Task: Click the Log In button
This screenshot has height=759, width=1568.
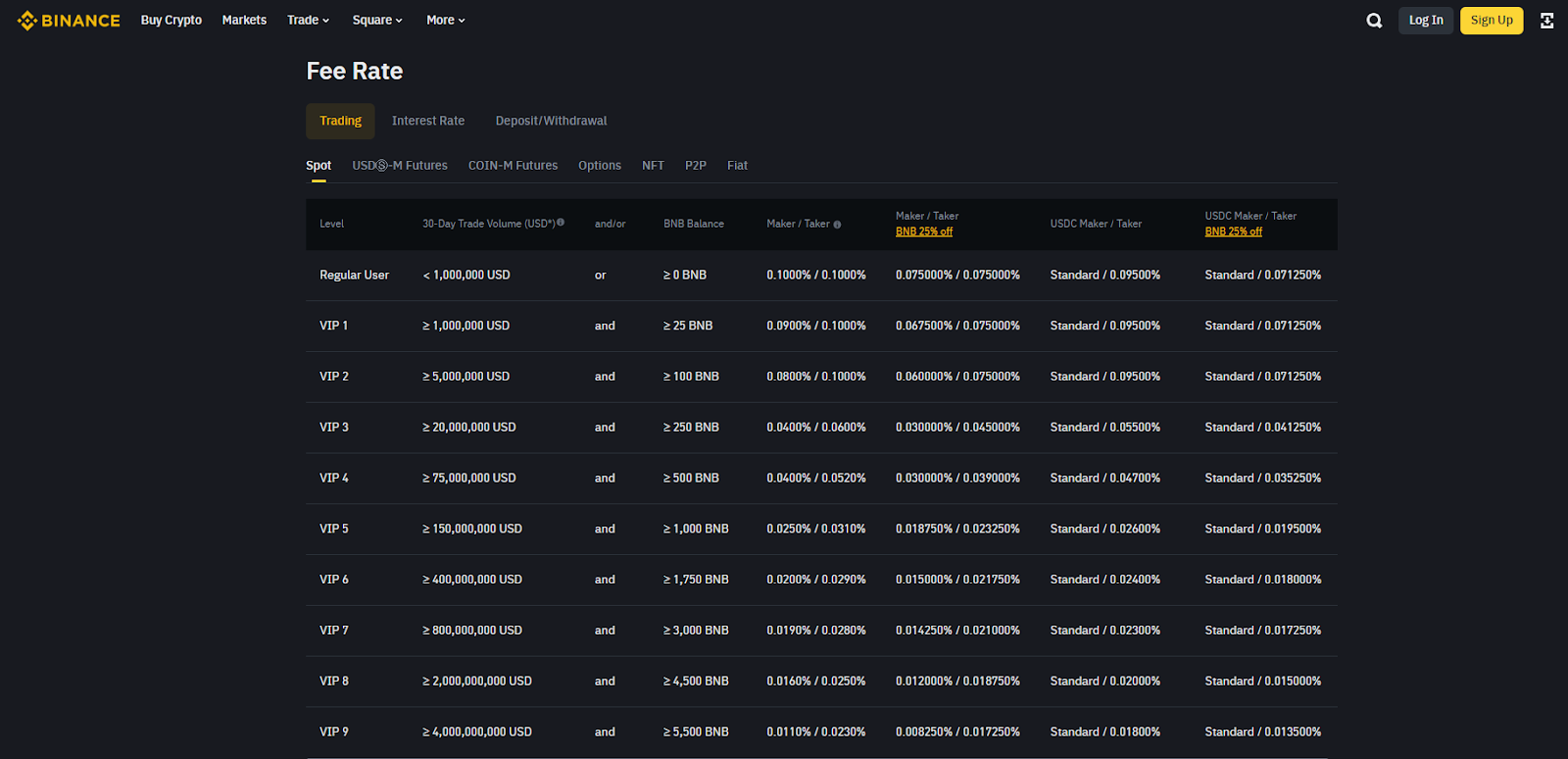Action: tap(1426, 20)
